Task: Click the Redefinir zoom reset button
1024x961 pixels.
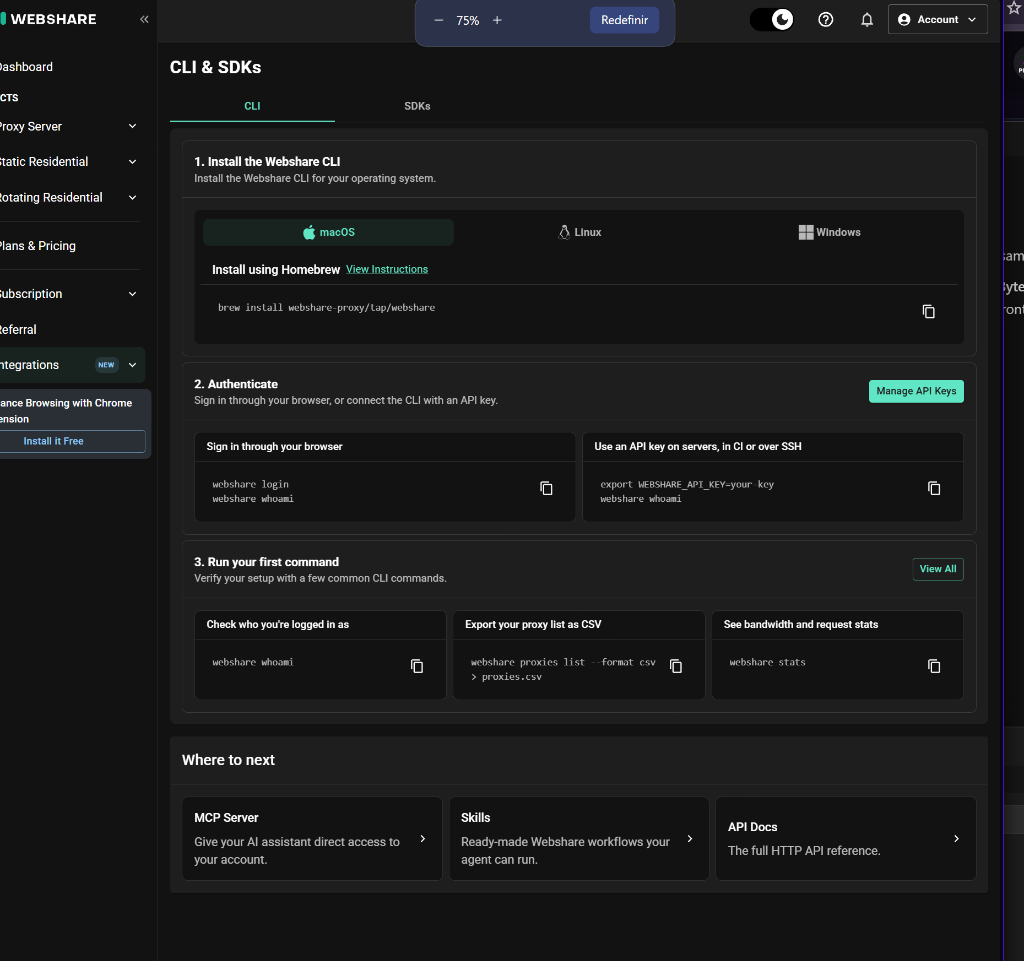Action: click(624, 20)
